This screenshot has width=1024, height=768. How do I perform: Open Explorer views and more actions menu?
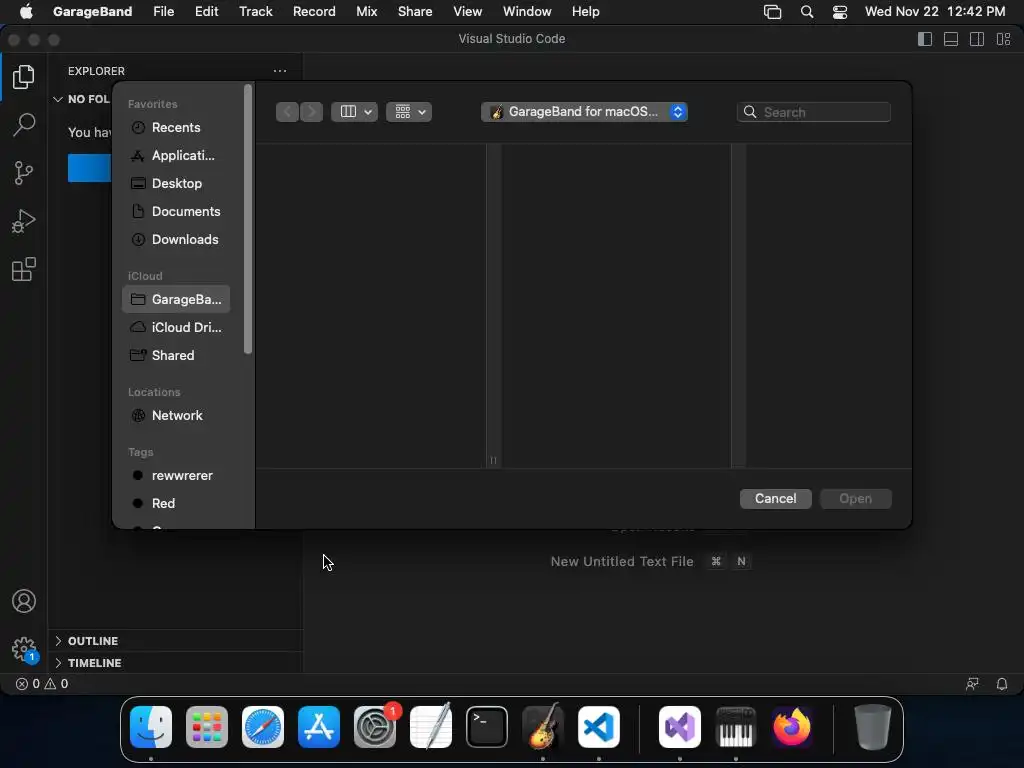click(280, 71)
